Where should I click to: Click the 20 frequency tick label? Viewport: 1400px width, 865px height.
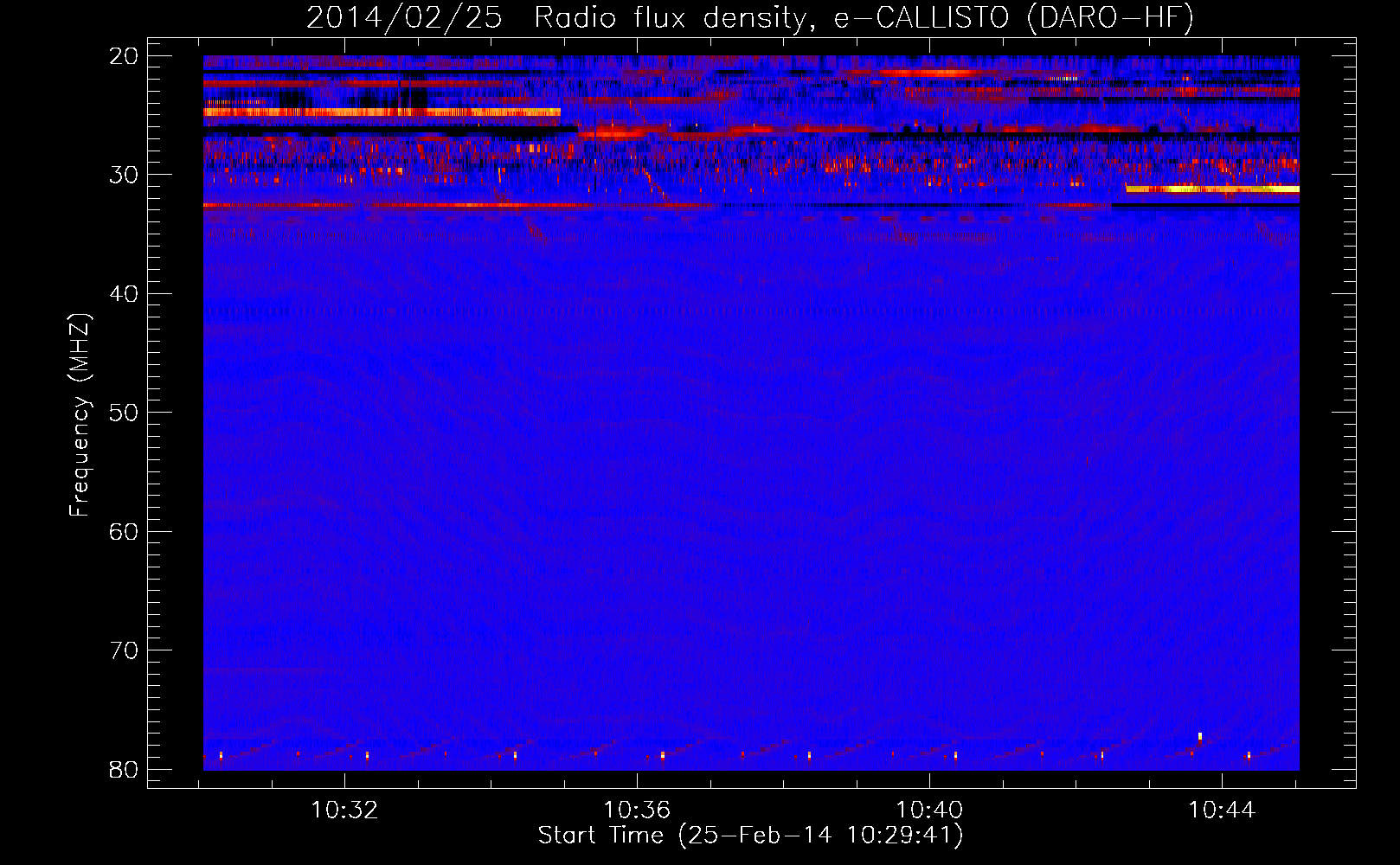click(124, 56)
